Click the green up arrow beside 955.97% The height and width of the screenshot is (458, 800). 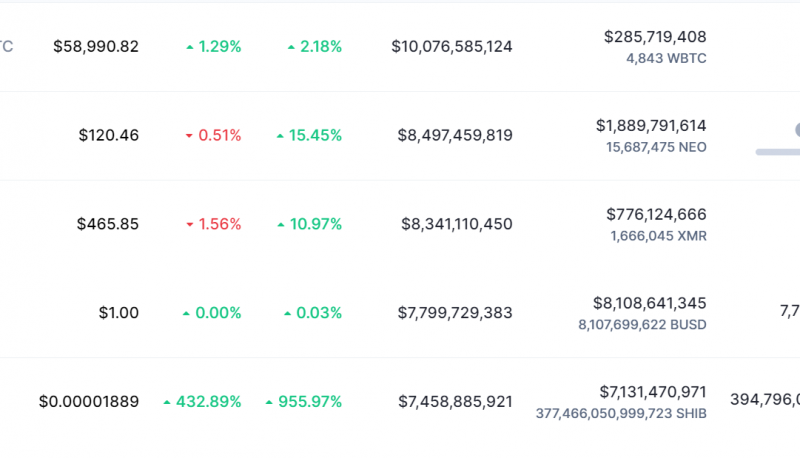click(269, 402)
